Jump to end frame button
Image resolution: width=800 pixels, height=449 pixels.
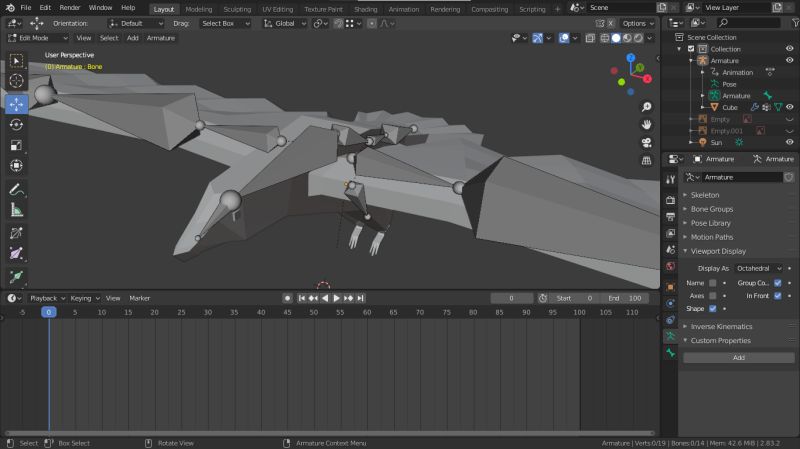tap(361, 298)
